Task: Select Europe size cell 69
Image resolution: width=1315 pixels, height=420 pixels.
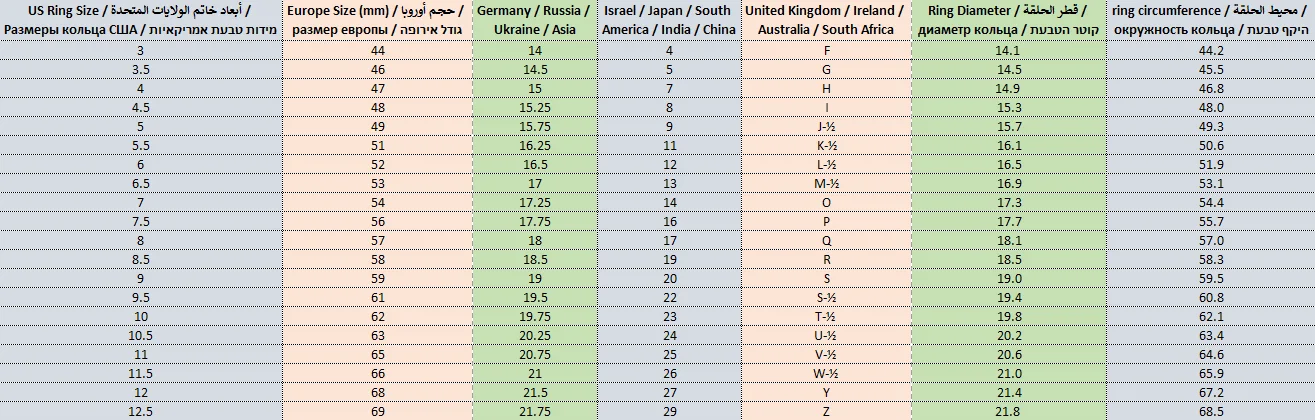Action: (x=376, y=411)
